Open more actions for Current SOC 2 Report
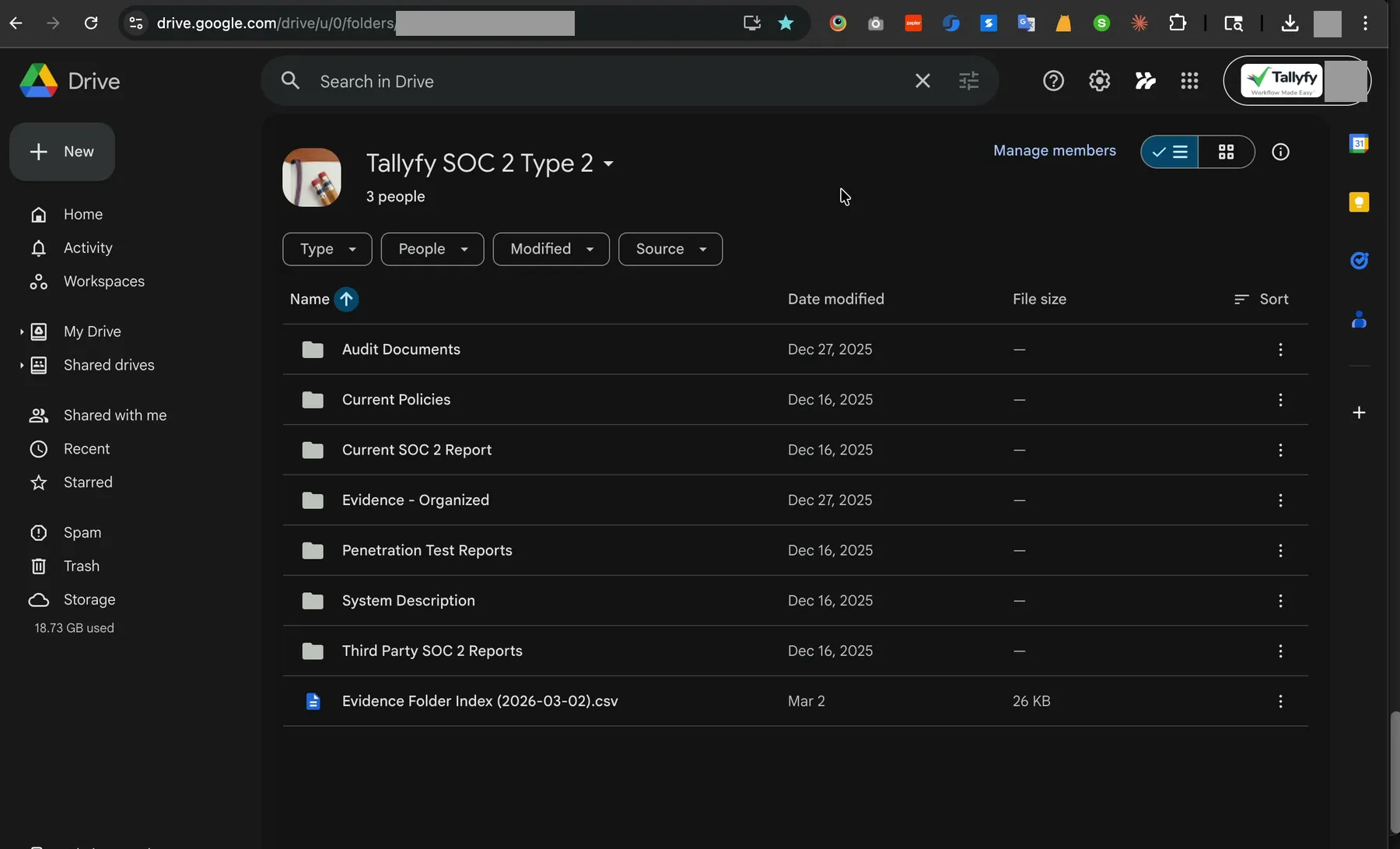This screenshot has height=849, width=1400. pos(1280,450)
